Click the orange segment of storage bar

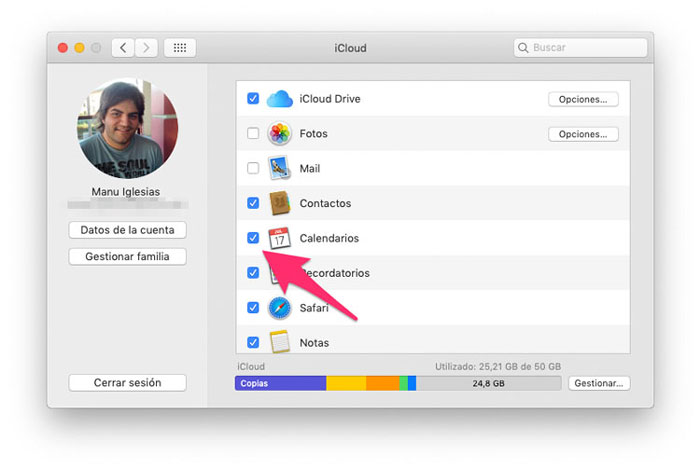coord(383,383)
